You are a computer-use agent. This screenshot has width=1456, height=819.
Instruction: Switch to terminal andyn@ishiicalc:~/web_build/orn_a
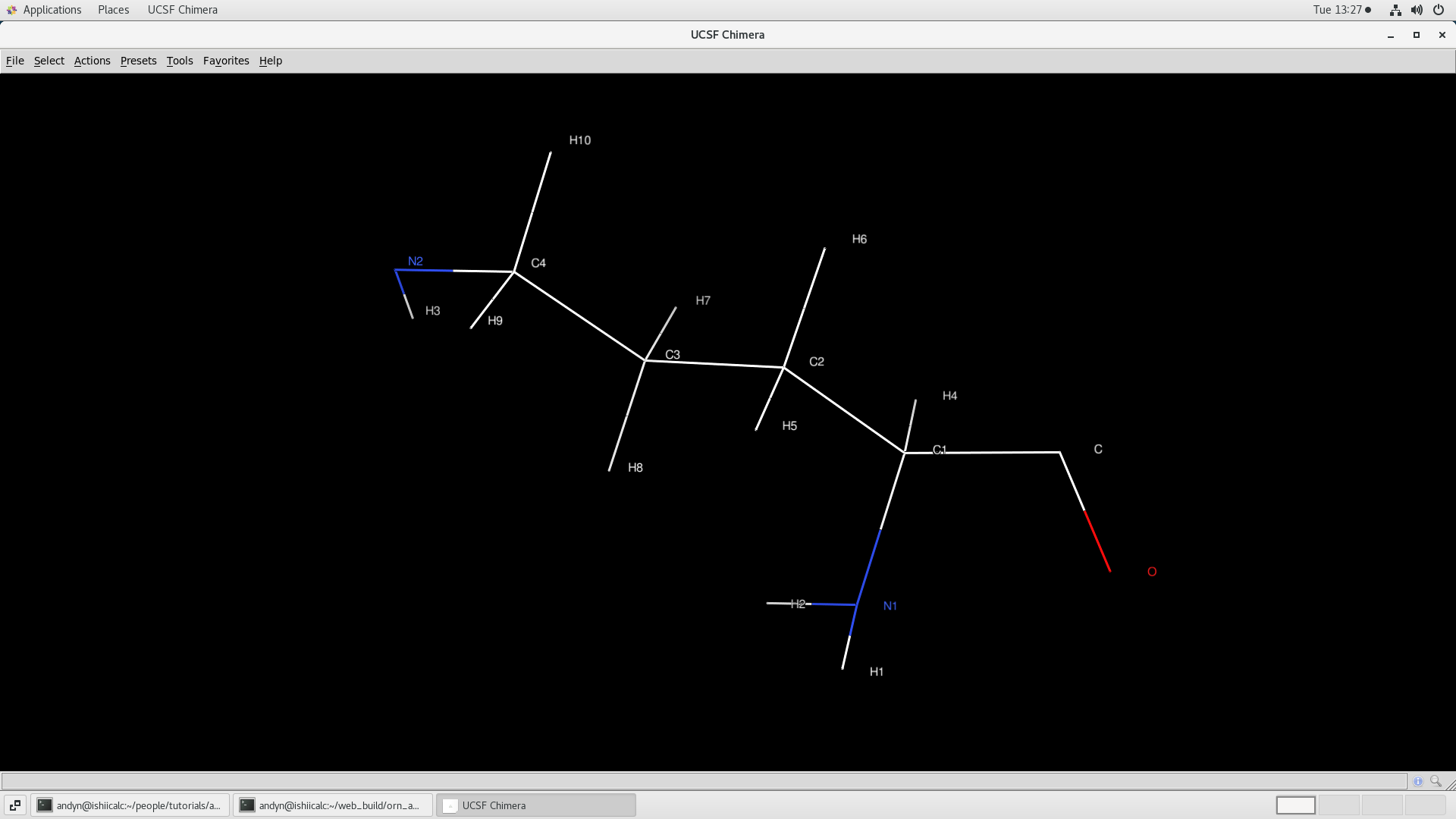pyautogui.click(x=332, y=805)
